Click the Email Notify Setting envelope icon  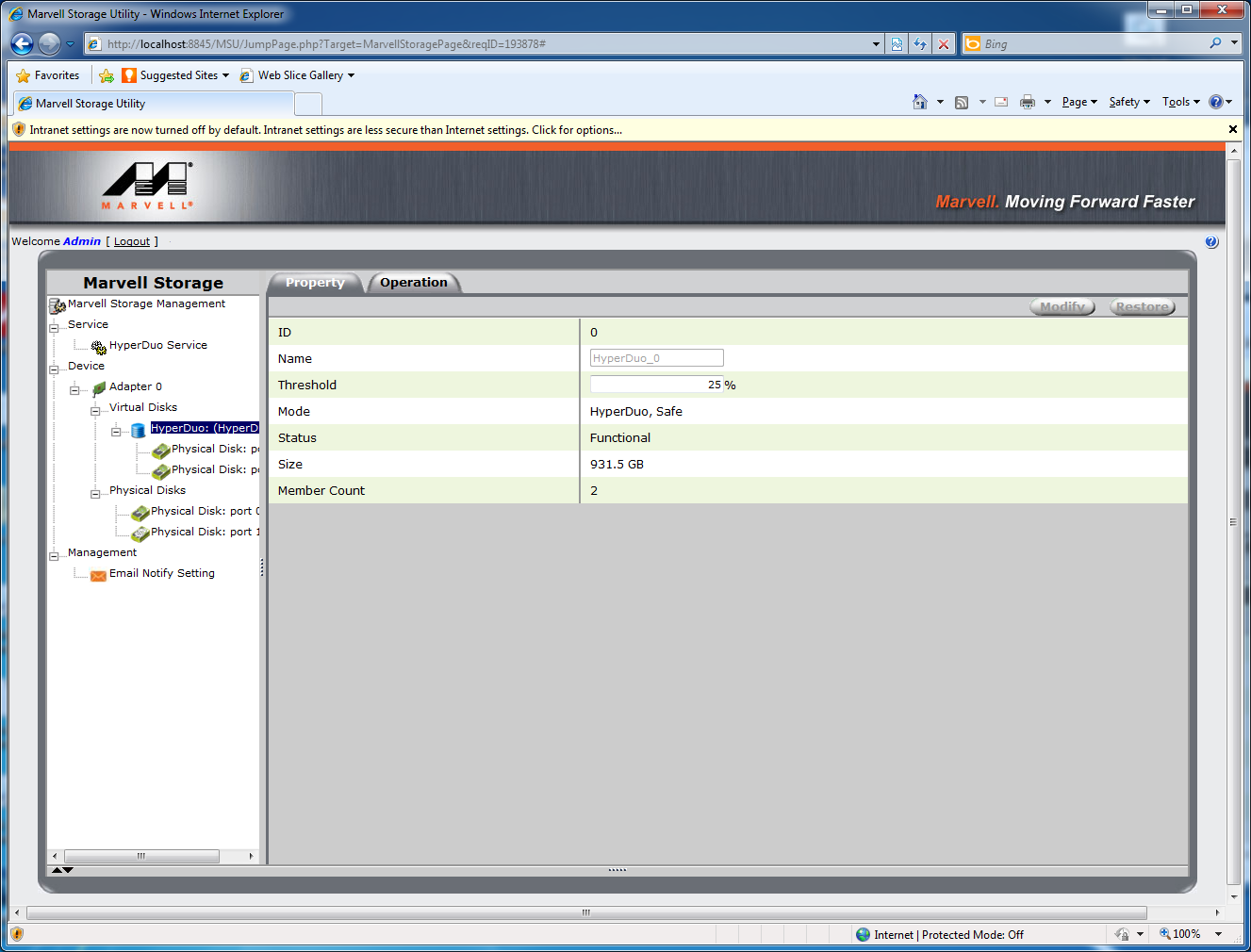[98, 575]
